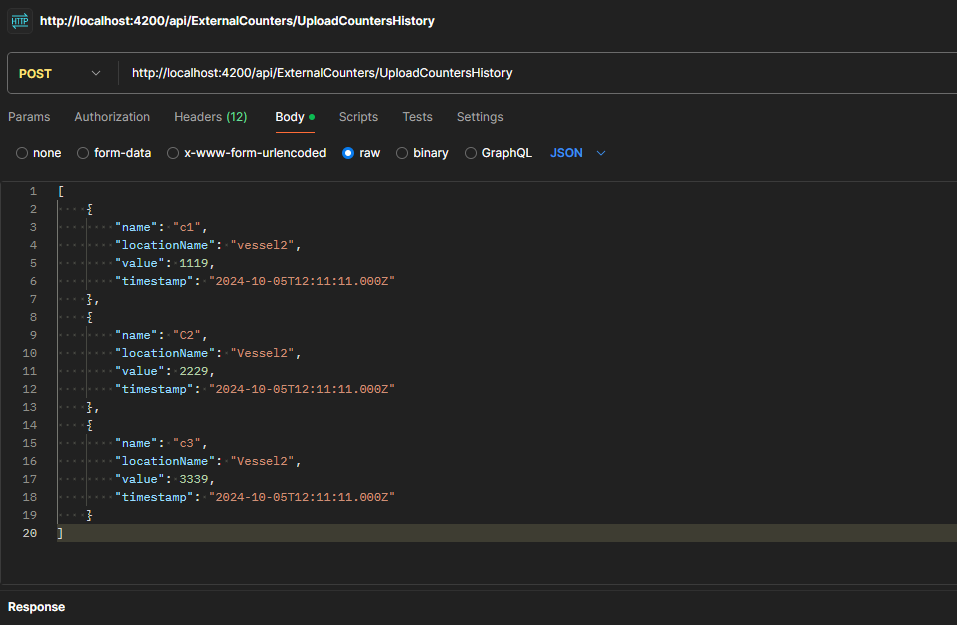Click line number 8 in the gutter

[x=34, y=317]
